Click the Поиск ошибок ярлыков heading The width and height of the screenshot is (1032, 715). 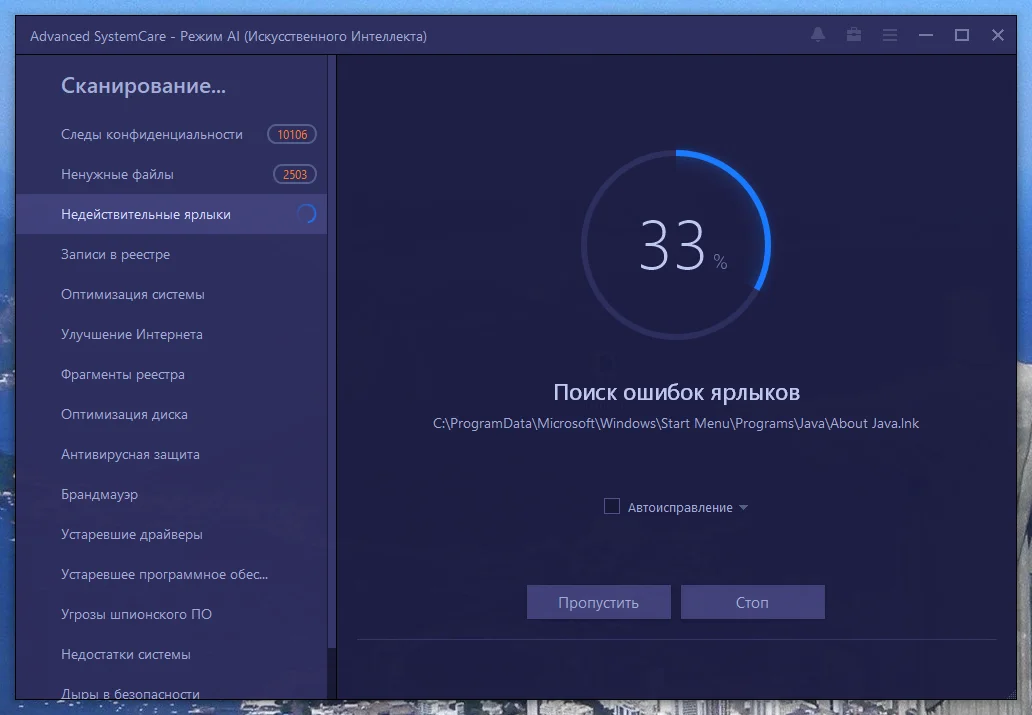tap(677, 392)
